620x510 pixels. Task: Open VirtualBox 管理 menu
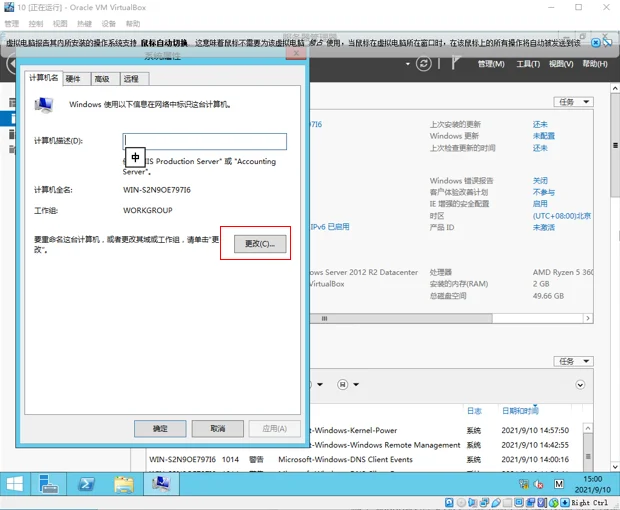click(12, 24)
